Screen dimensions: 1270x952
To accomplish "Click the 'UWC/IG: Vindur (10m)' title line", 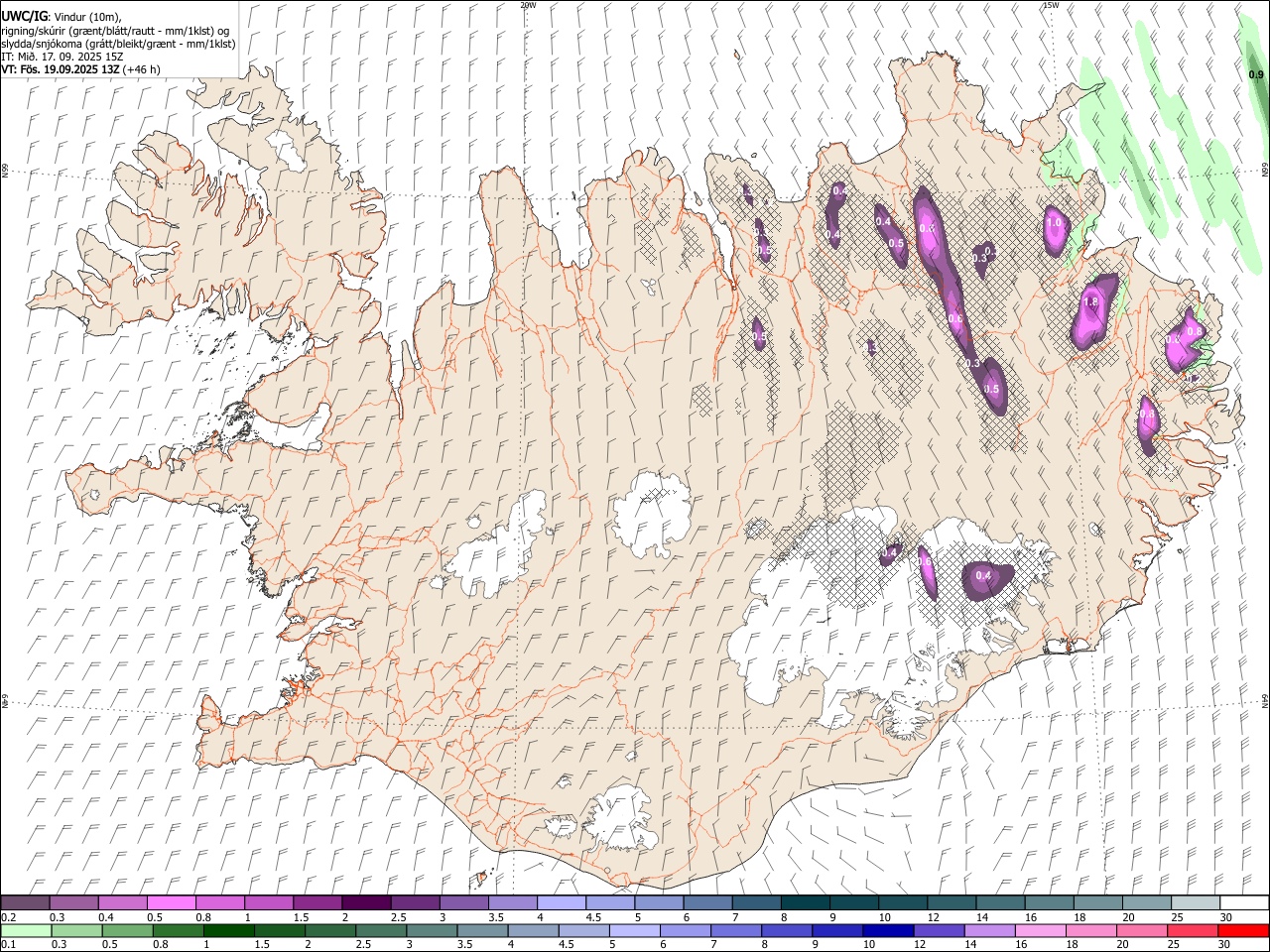I will (x=62, y=17).
